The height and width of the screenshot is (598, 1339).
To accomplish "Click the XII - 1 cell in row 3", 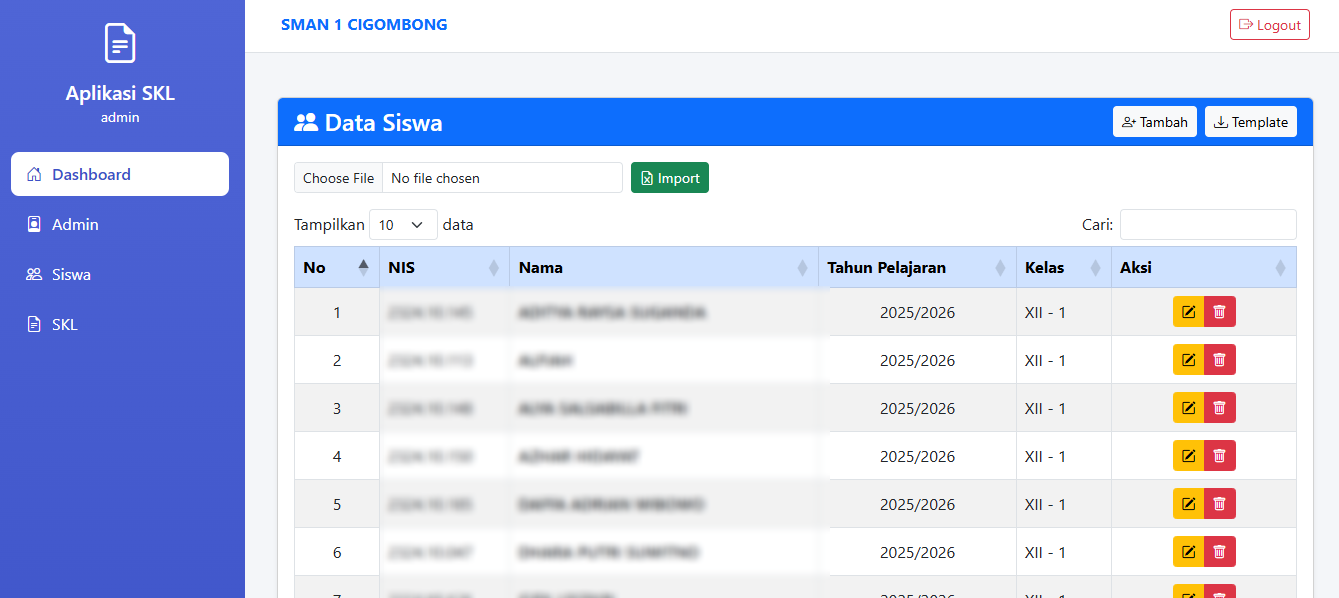I will coord(1064,408).
